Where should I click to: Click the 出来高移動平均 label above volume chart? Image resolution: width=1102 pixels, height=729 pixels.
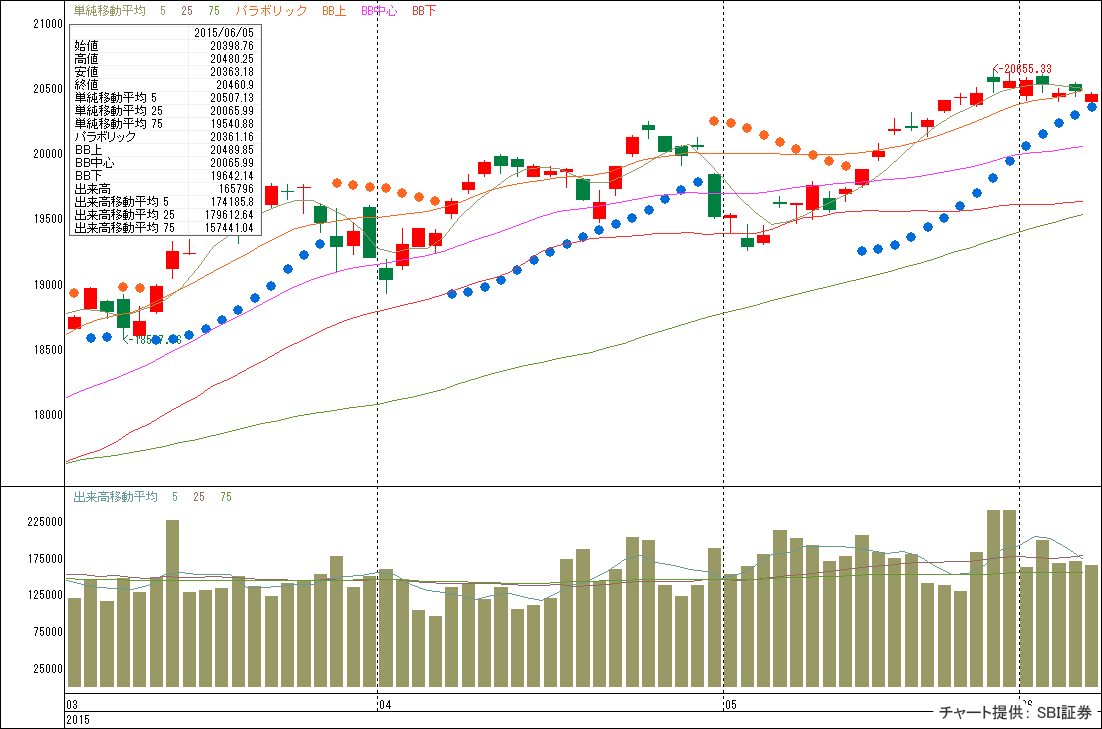point(115,497)
